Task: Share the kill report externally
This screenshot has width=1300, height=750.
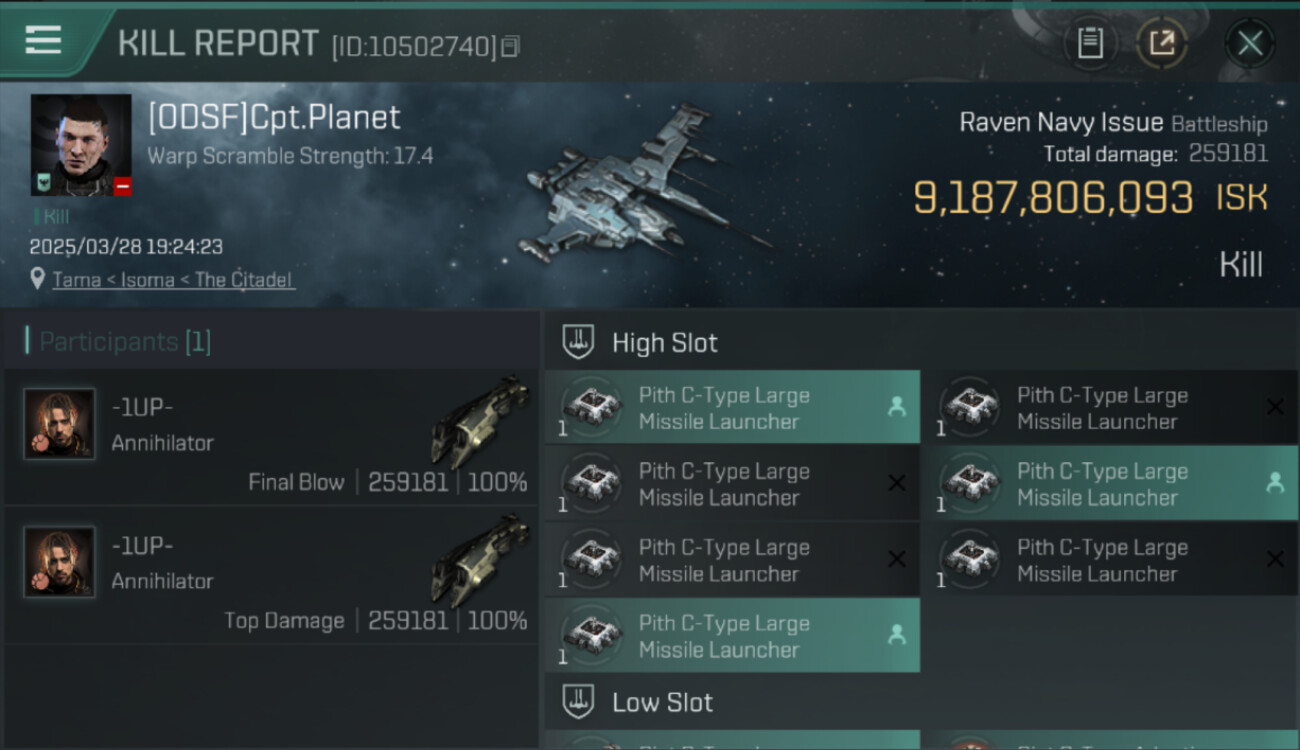Action: [1161, 43]
